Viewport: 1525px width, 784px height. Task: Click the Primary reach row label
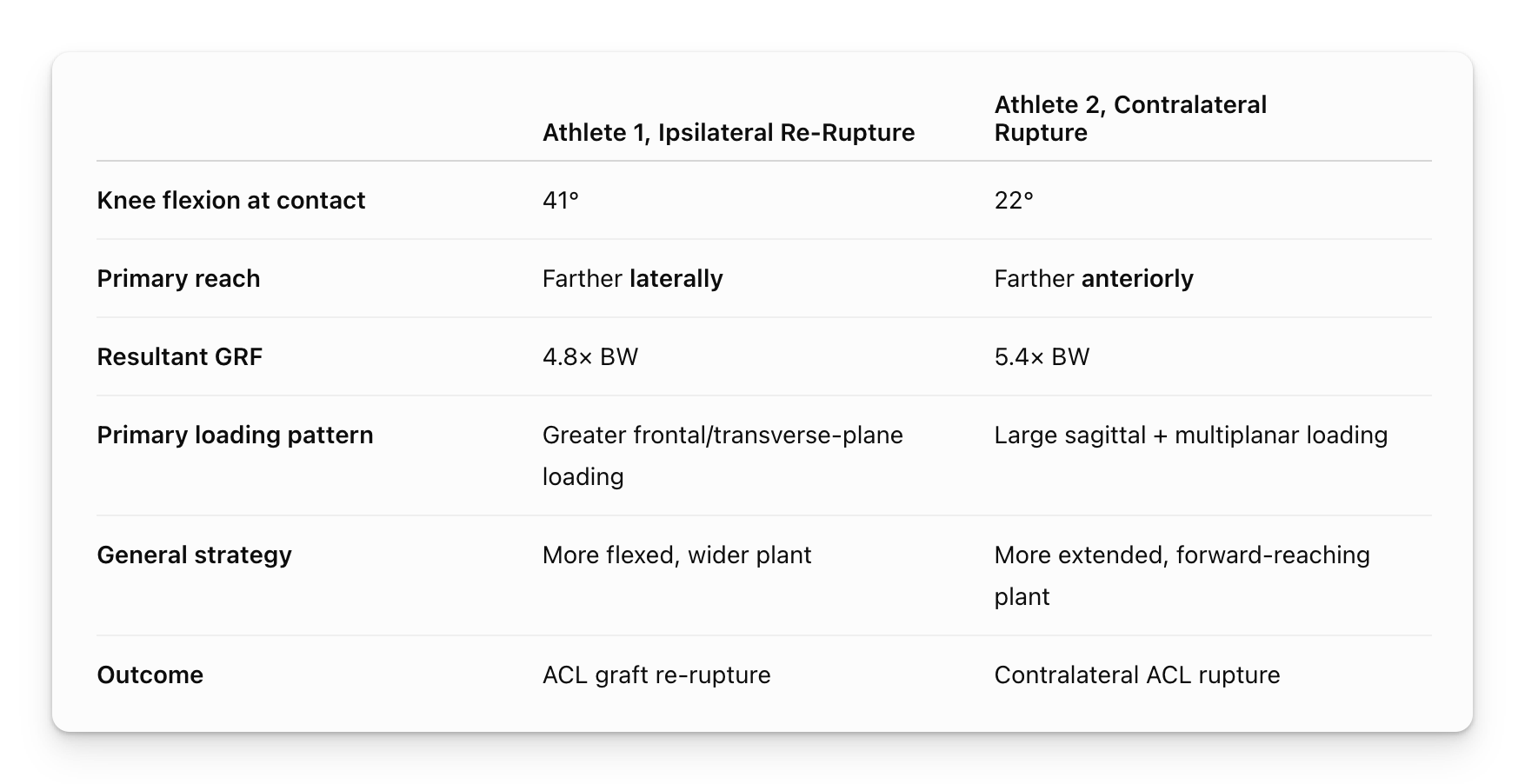pyautogui.click(x=178, y=278)
